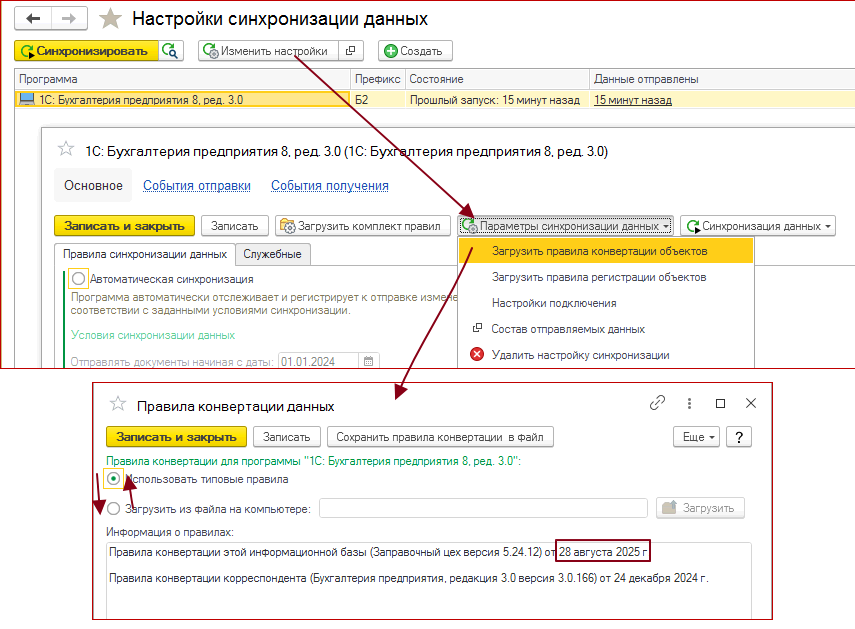855x629 pixels.
Task: Click in Информация о правилах text area
Action: pos(429,580)
